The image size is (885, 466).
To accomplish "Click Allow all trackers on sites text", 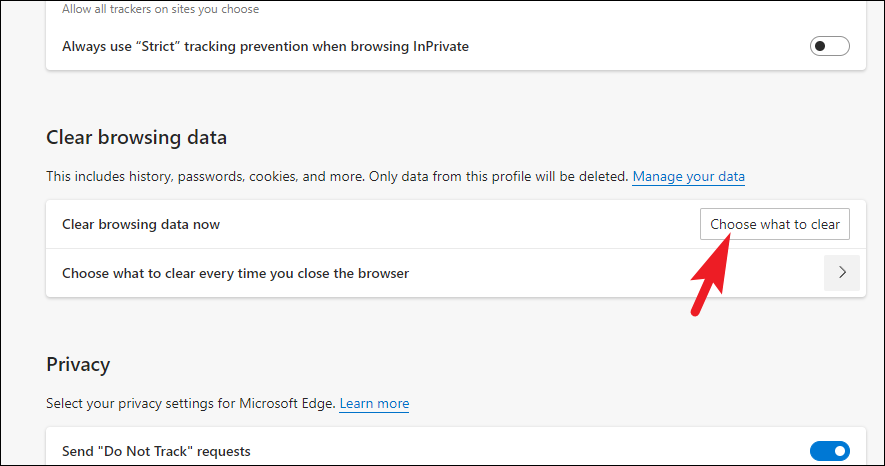I will [x=160, y=10].
